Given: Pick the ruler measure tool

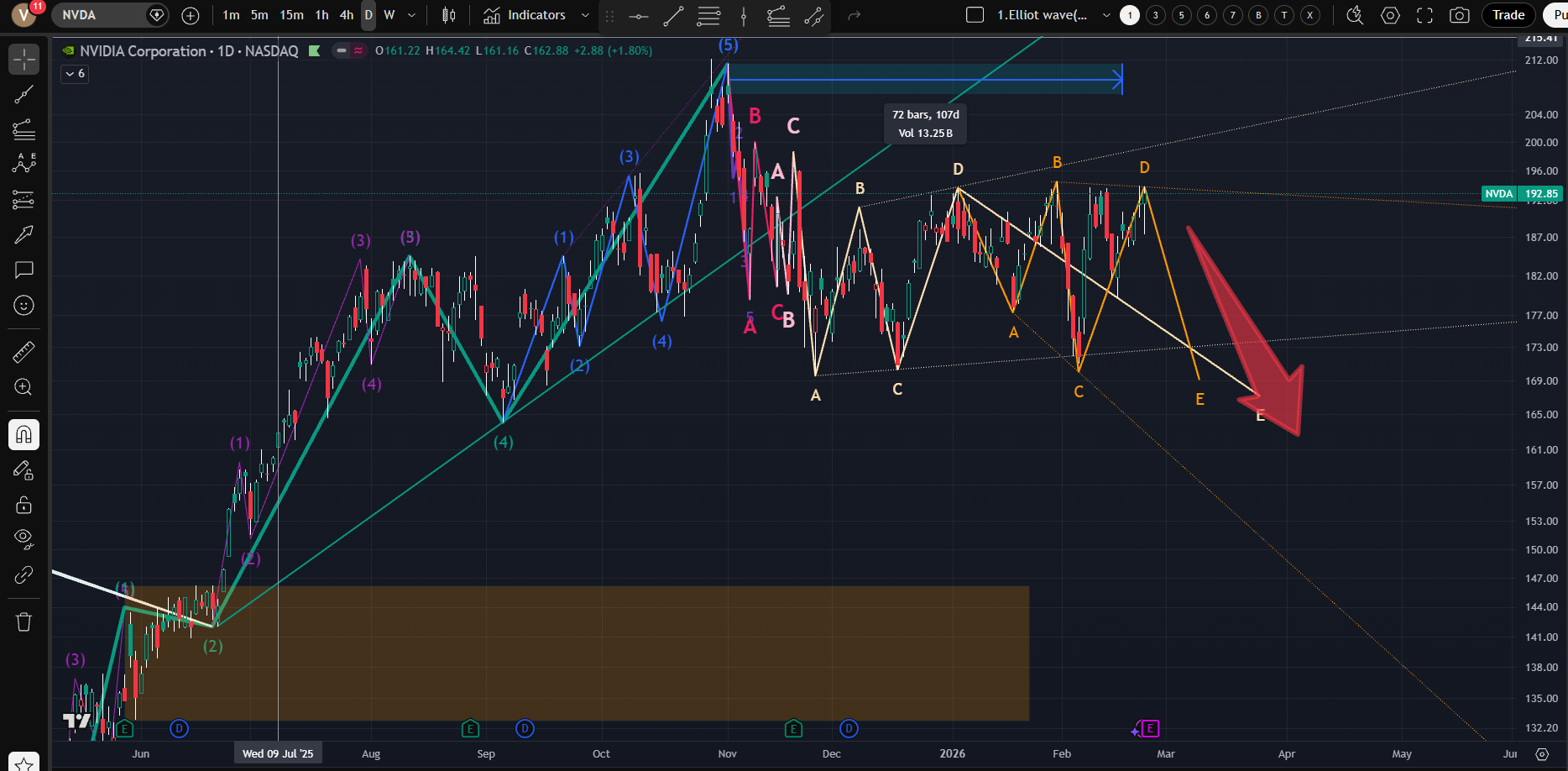Looking at the screenshot, I should pos(24,352).
